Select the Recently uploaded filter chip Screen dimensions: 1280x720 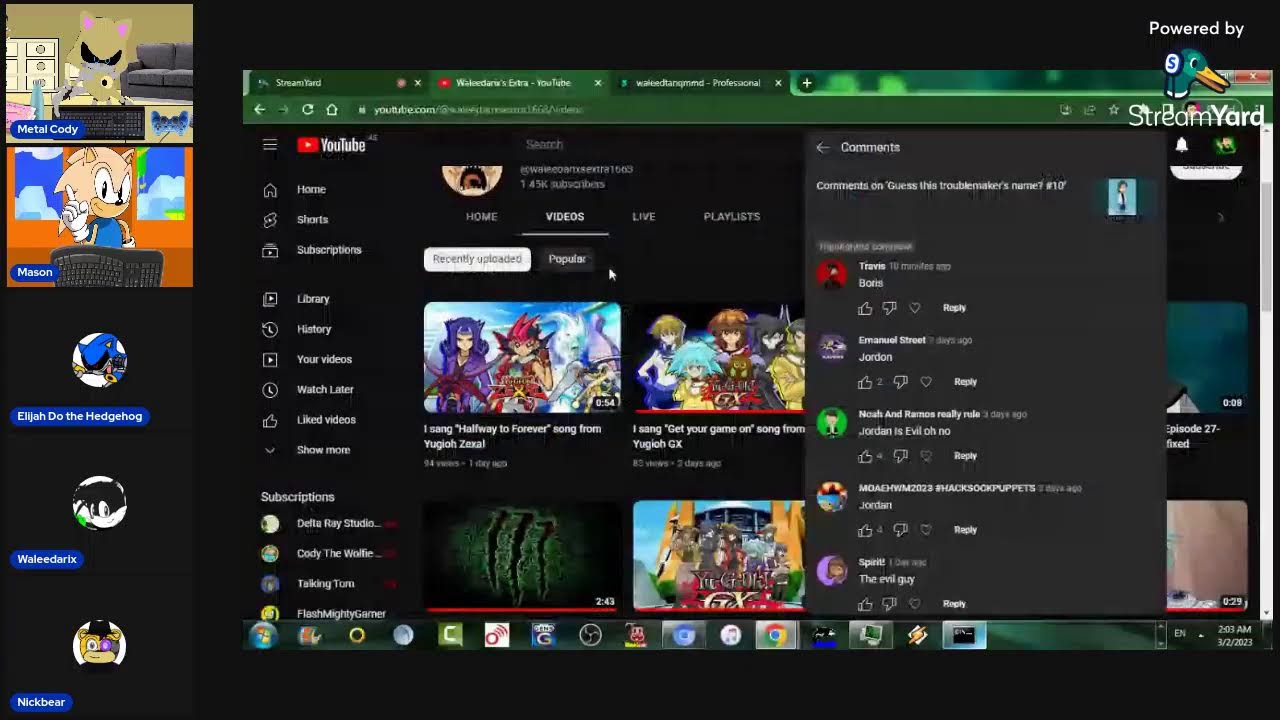coord(477,259)
